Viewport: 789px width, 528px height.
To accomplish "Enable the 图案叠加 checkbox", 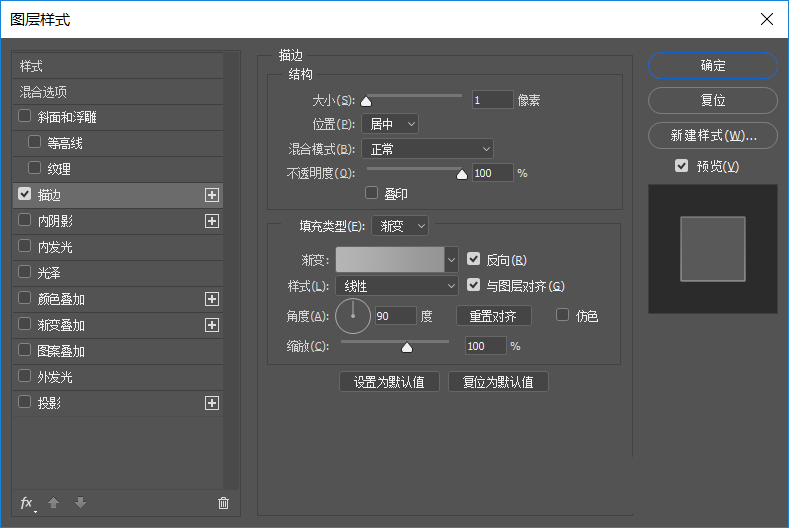I will pos(24,350).
